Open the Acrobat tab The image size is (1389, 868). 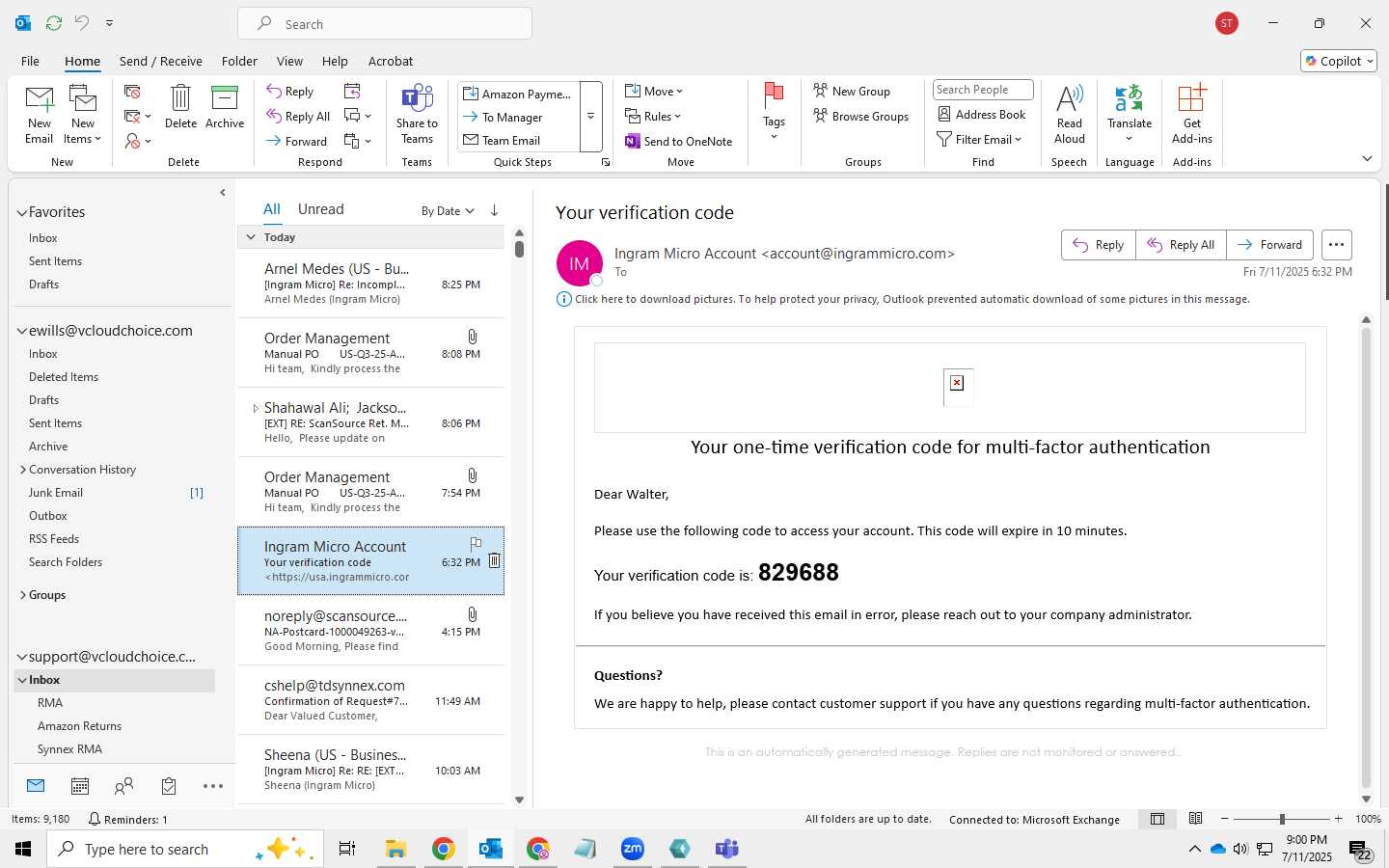[391, 61]
